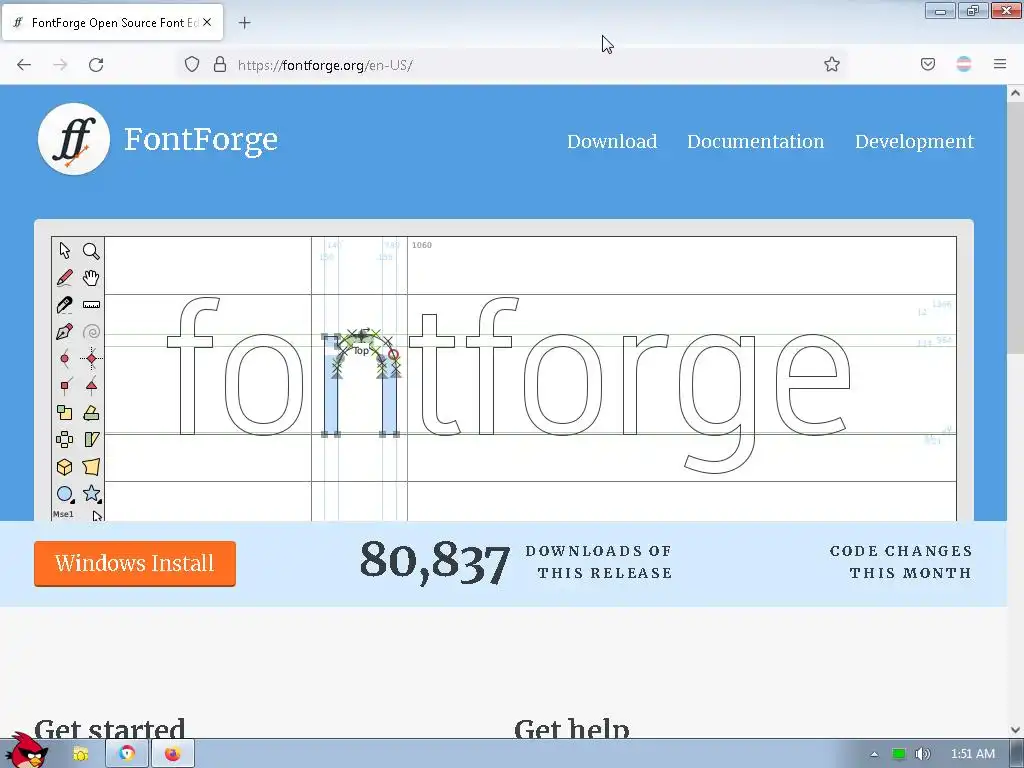Click the 80,837 downloads counter
The height and width of the screenshot is (768, 1024).
tap(434, 562)
